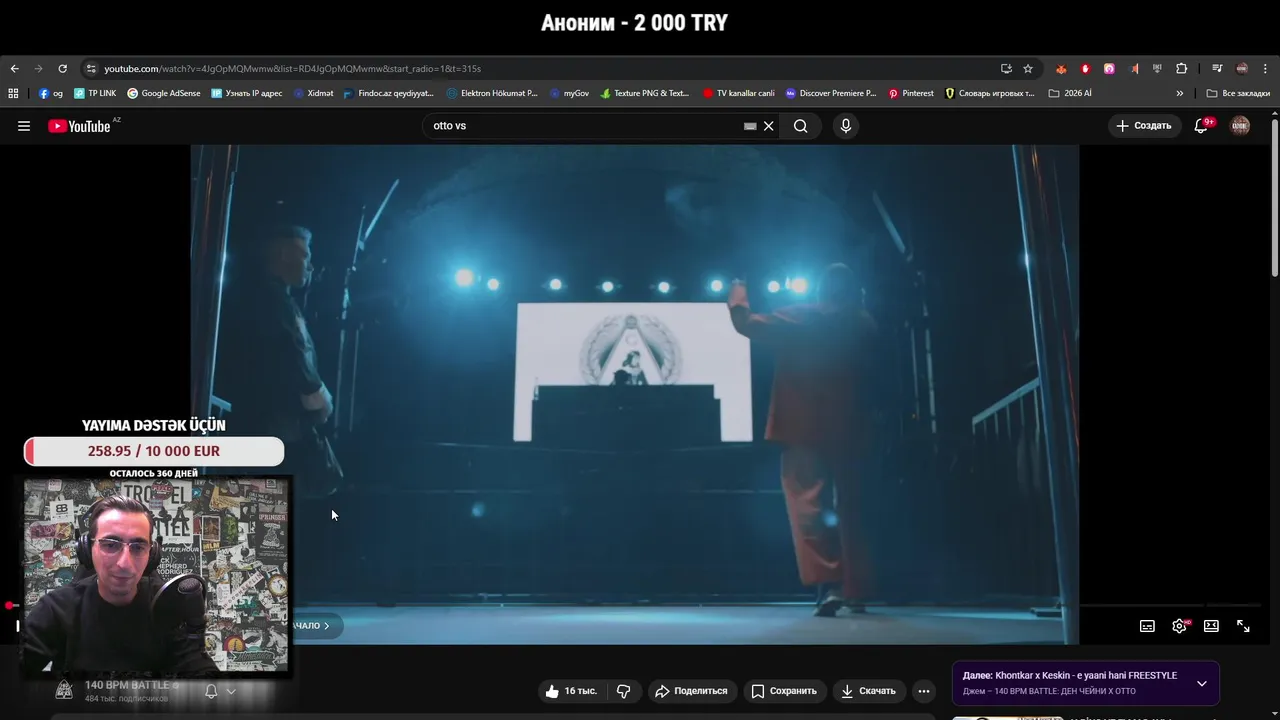Image resolution: width=1280 pixels, height=720 pixels.
Task: Expand the 'Далее' playlist panel chevron
Action: tap(1202, 684)
